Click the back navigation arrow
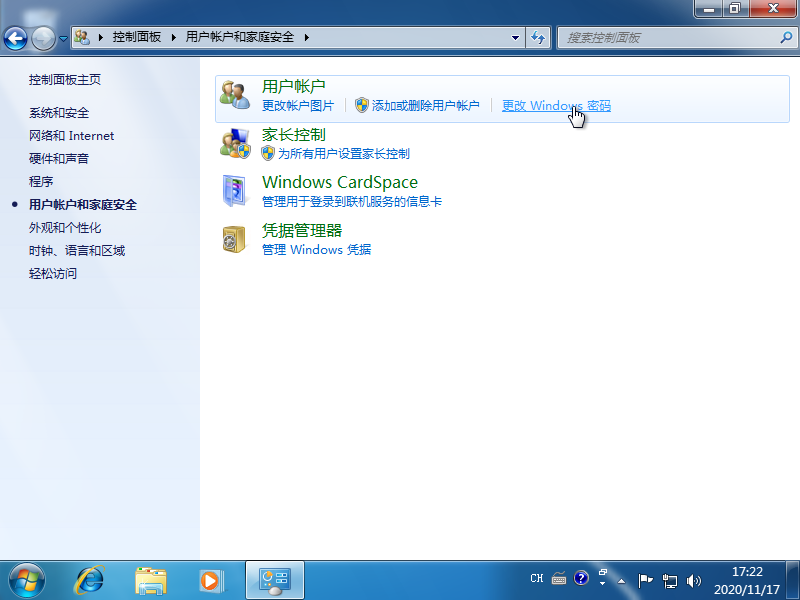Viewport: 800px width, 600px height. coord(16,37)
